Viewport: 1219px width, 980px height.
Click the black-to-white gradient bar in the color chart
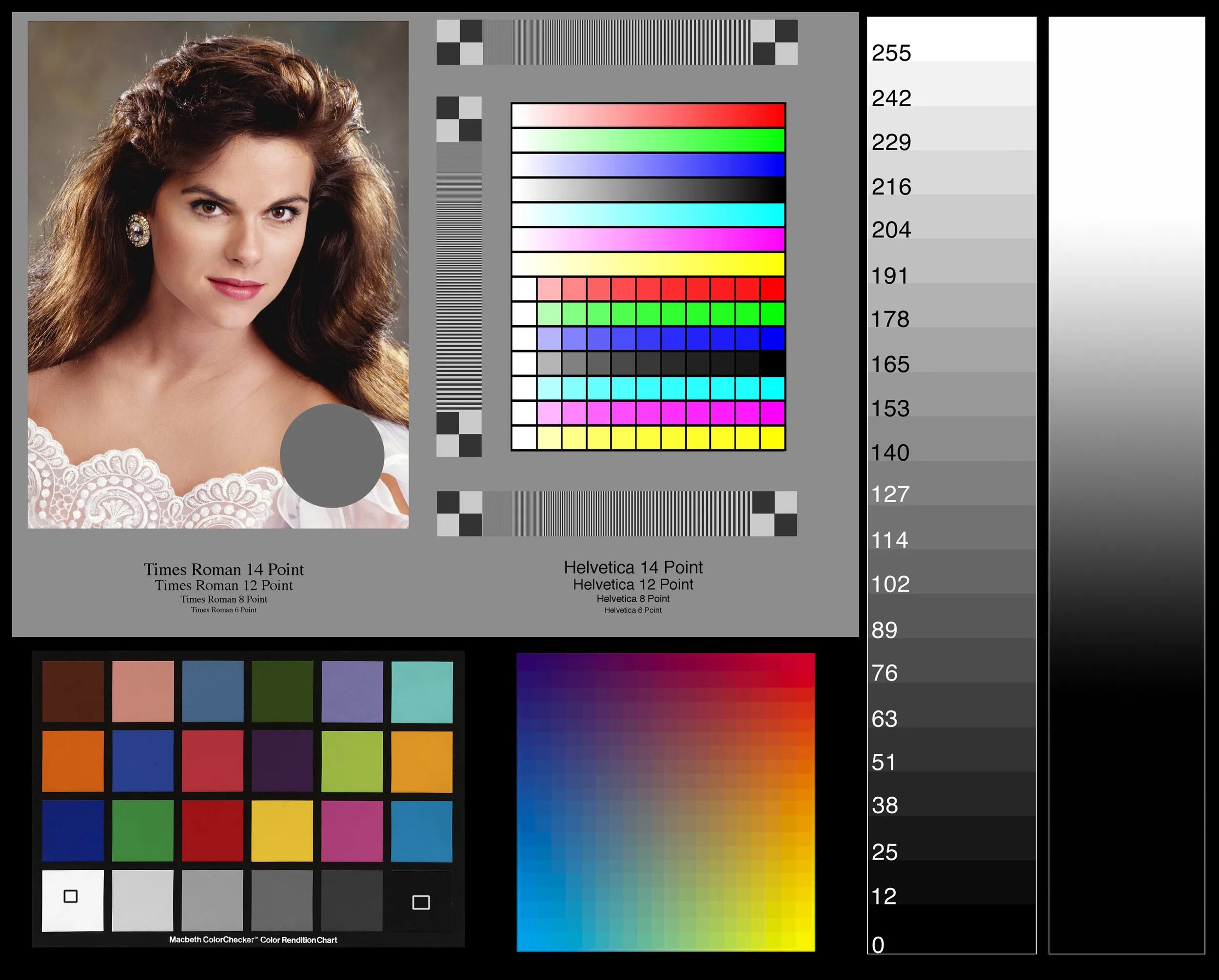(648, 190)
